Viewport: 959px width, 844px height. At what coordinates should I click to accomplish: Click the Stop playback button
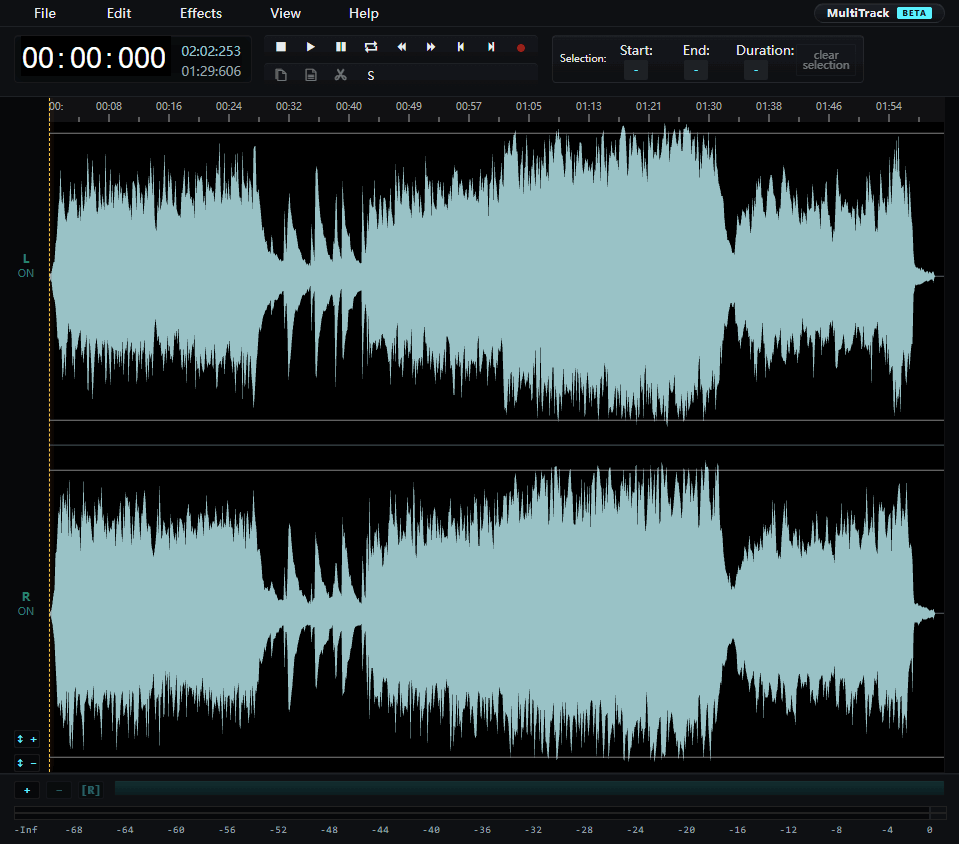281,47
